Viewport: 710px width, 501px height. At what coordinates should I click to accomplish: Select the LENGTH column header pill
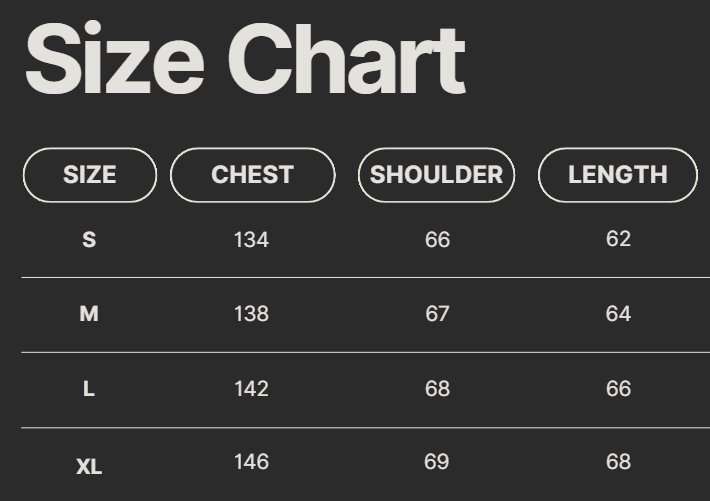tap(617, 175)
